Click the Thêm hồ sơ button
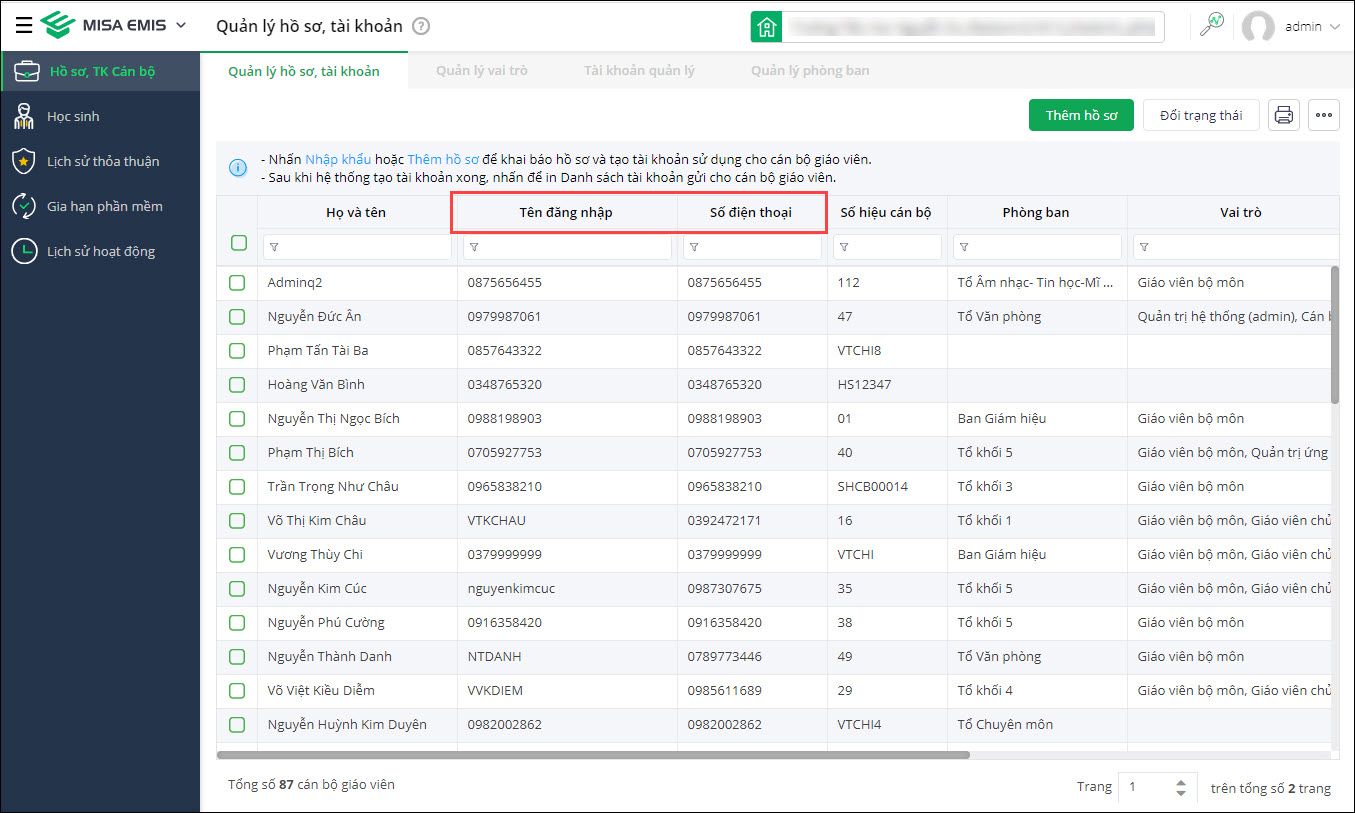Image resolution: width=1355 pixels, height=813 pixels. click(1080, 116)
